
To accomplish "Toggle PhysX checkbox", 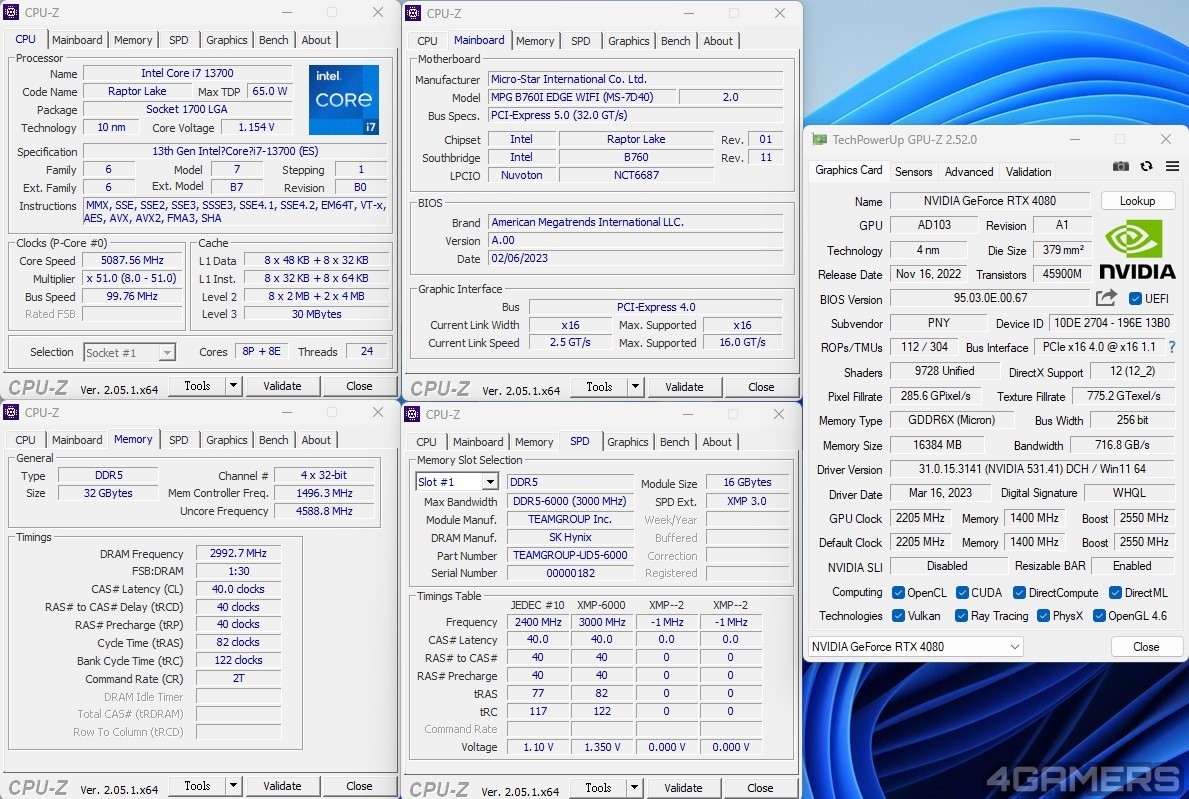I will [x=1043, y=616].
